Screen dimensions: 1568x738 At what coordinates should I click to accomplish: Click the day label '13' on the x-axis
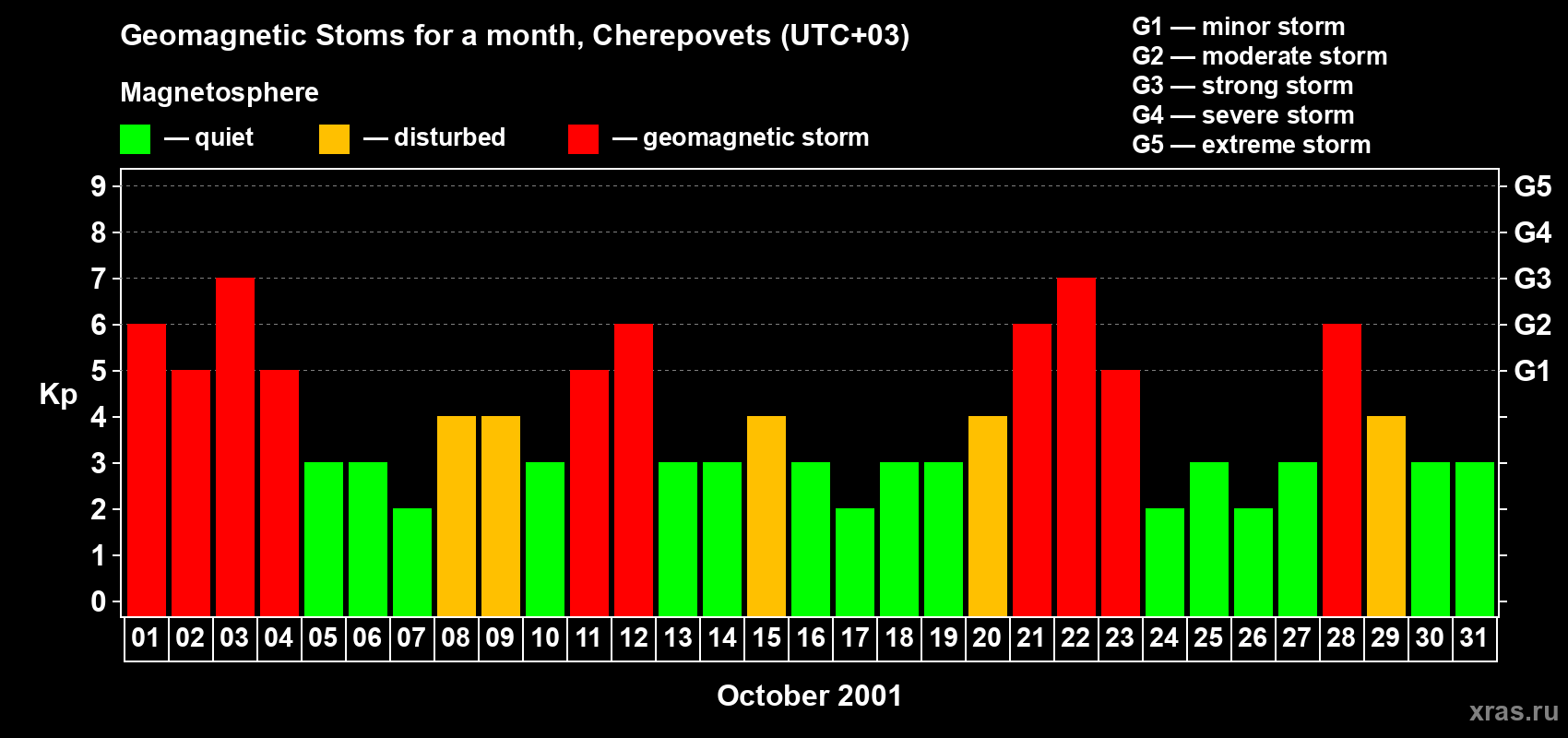[677, 638]
